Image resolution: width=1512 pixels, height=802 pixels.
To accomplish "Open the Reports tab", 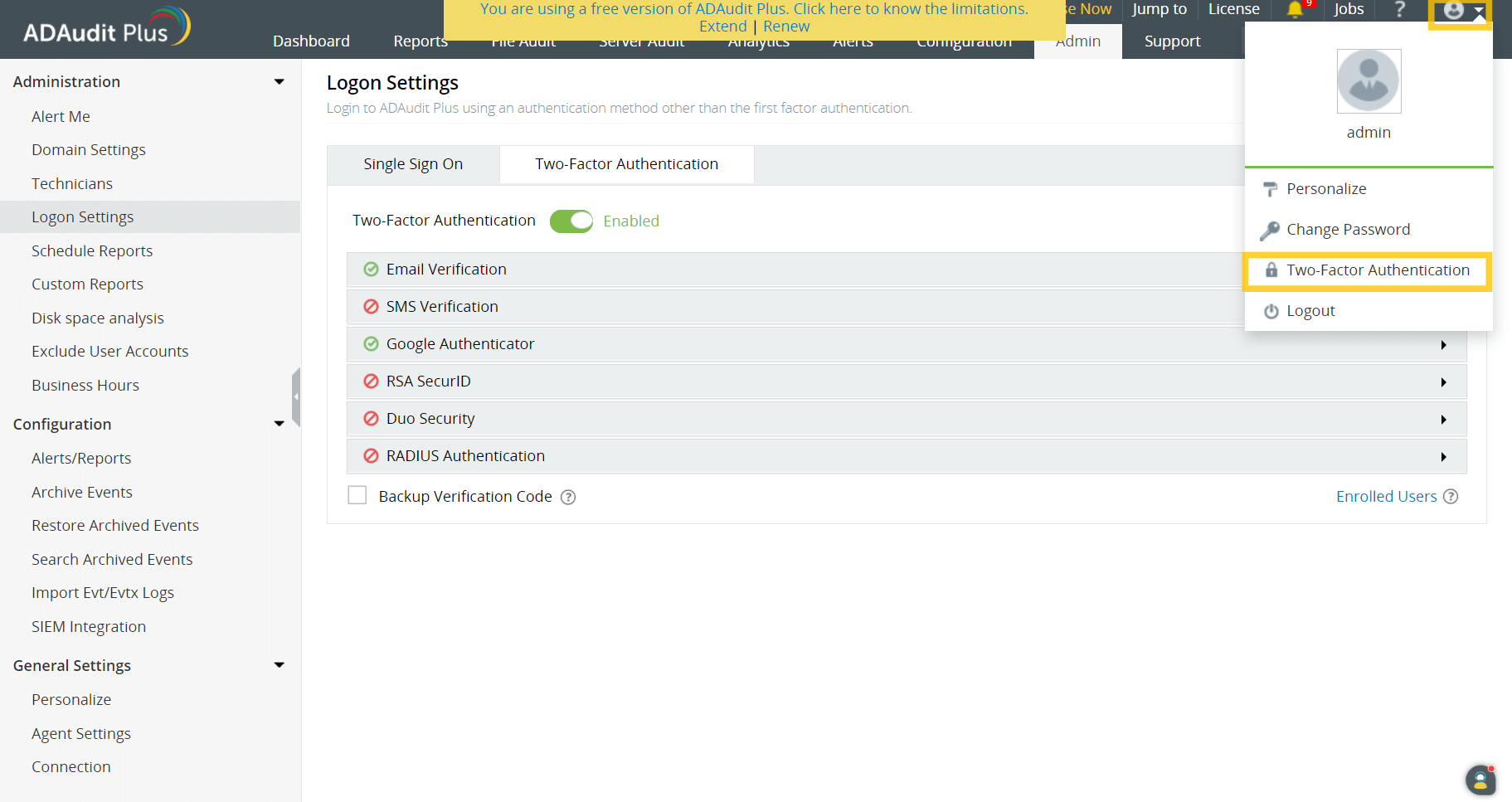I will tap(421, 41).
